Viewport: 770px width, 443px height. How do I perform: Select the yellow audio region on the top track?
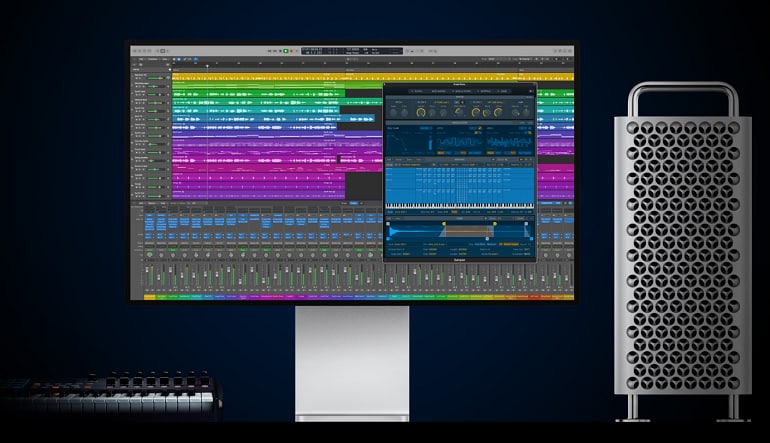(373, 77)
